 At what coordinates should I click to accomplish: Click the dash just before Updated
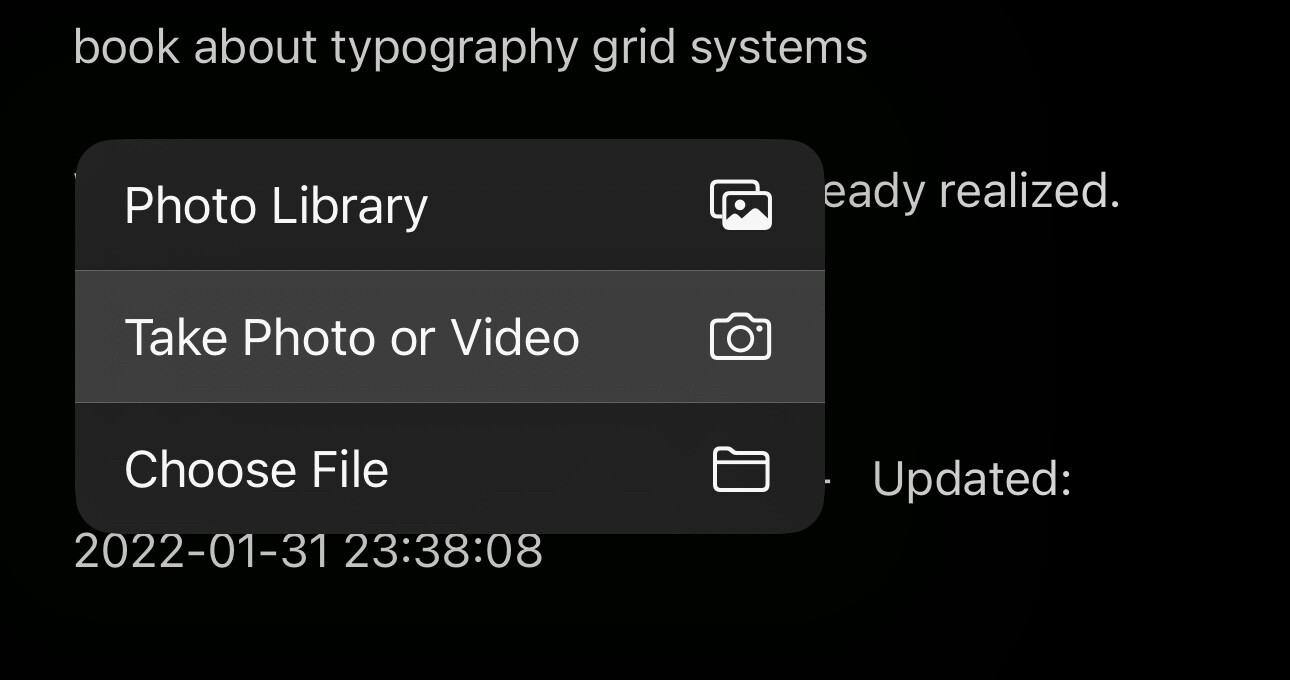[x=828, y=481]
